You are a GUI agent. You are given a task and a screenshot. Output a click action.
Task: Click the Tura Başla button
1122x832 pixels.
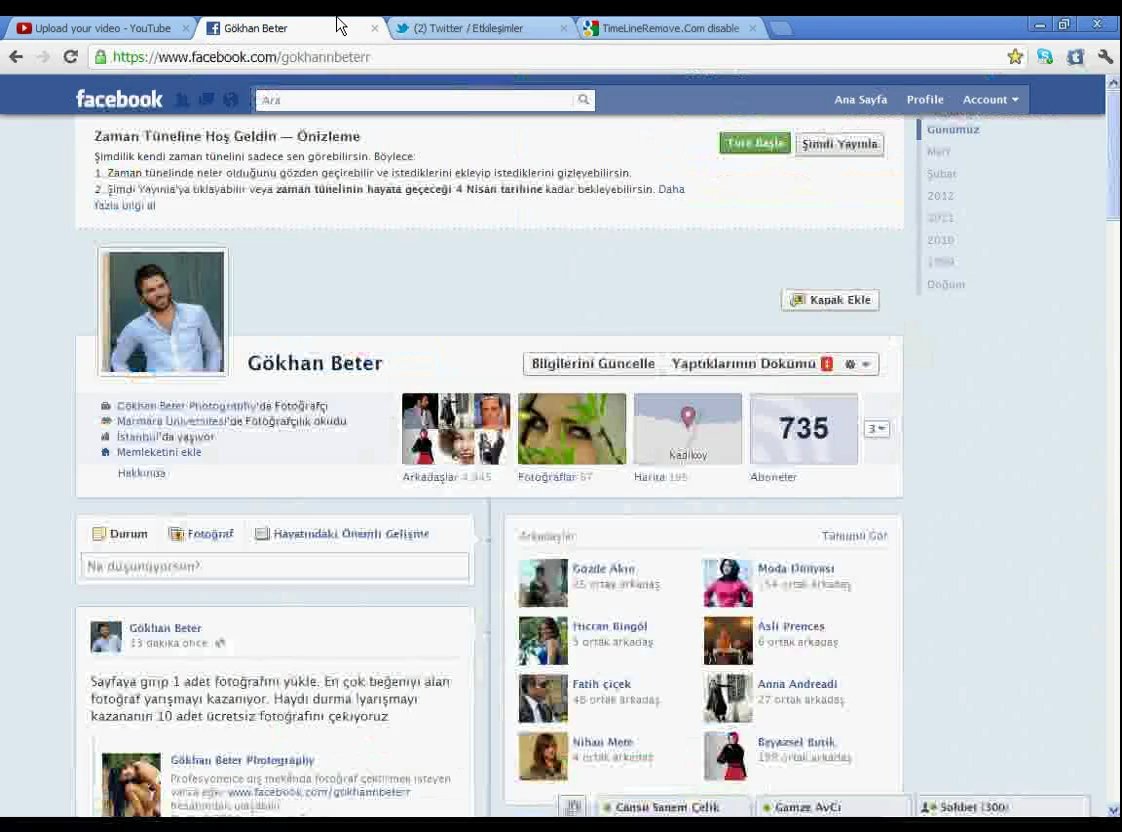[755, 143]
